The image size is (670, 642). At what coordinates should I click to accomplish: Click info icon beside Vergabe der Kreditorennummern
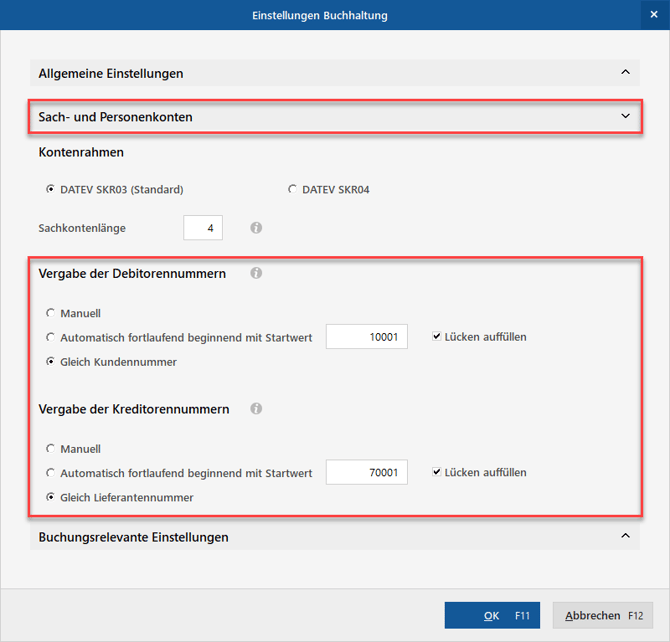(x=256, y=409)
